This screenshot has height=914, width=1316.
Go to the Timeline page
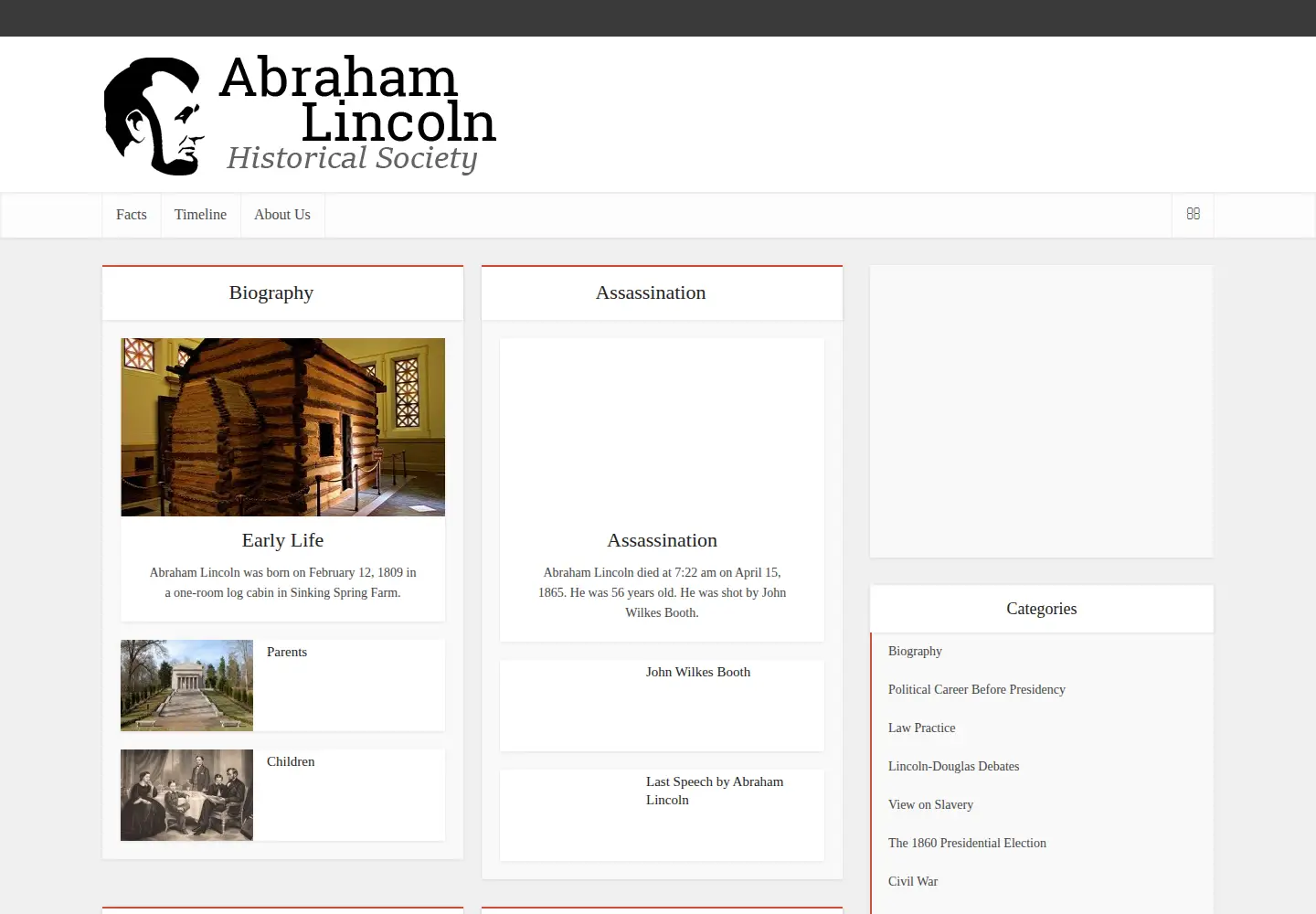(200, 215)
